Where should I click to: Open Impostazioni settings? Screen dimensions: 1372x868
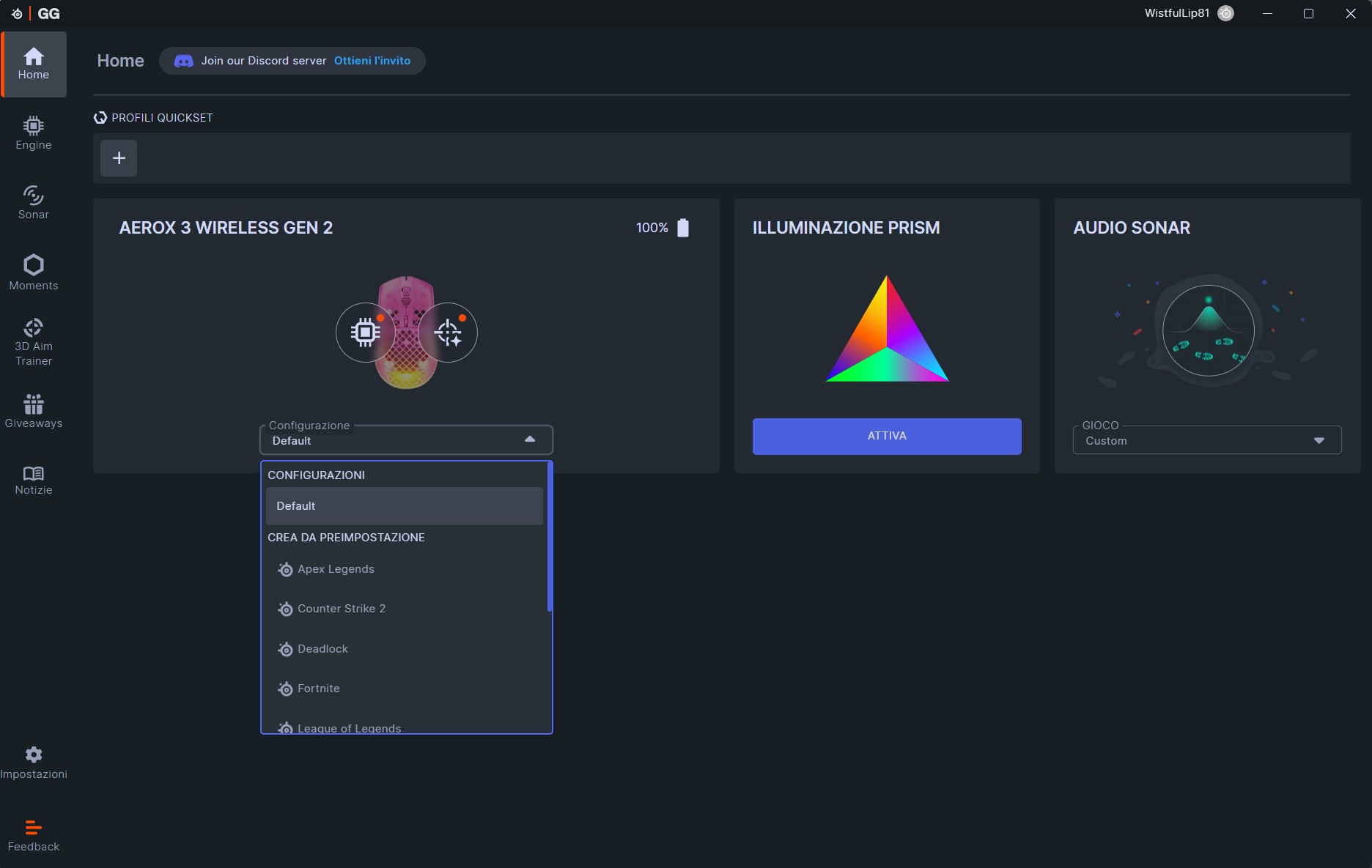[x=34, y=763]
